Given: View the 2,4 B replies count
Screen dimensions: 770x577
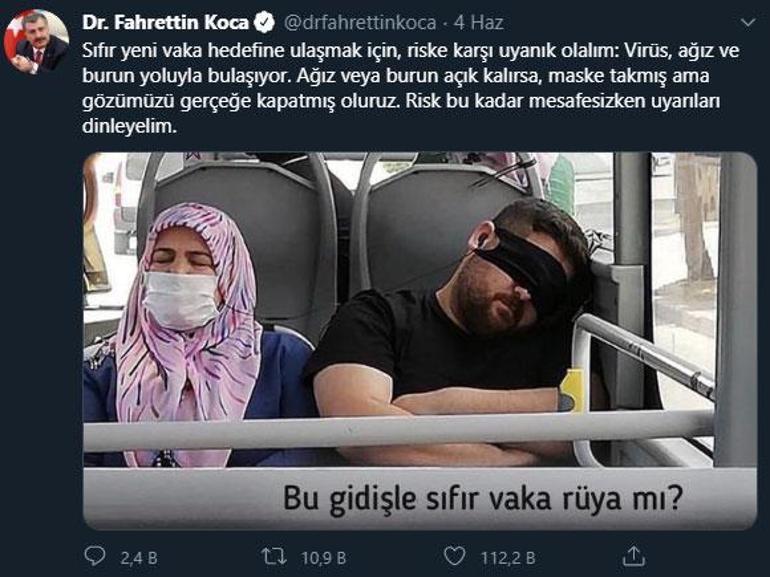Looking at the screenshot, I should pos(139,558).
